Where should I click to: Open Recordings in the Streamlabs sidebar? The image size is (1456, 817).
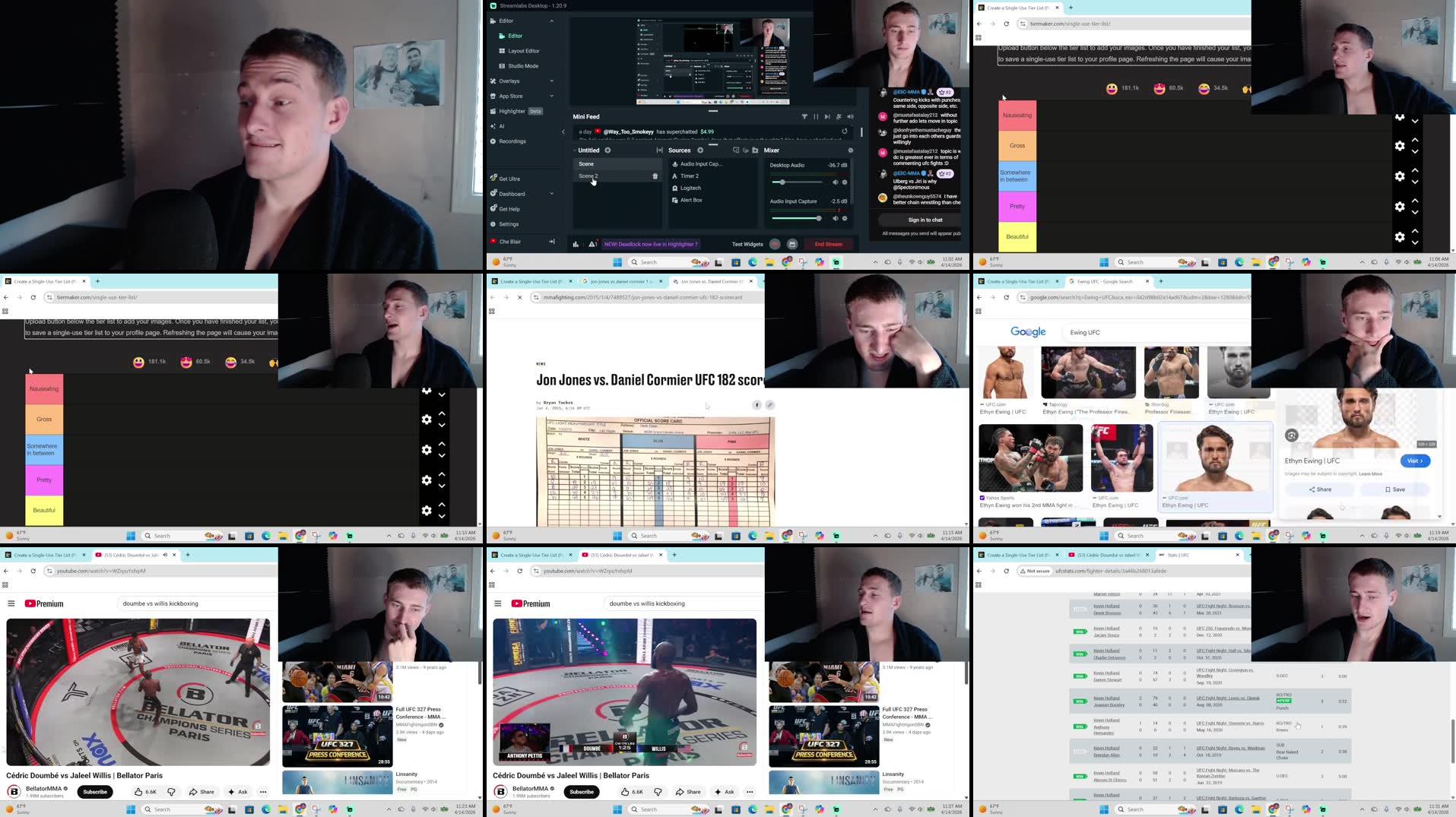click(513, 141)
